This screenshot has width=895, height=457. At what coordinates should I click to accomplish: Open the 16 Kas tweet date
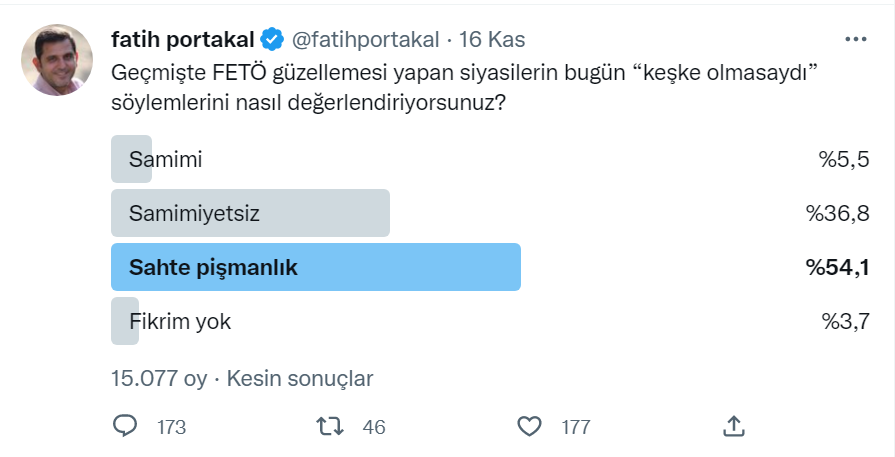pos(492,39)
